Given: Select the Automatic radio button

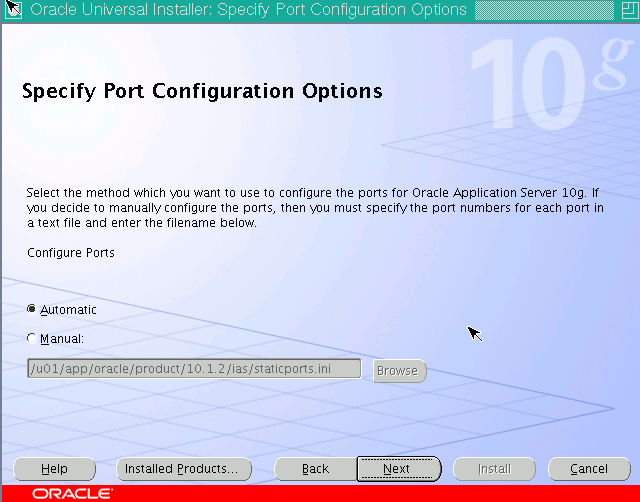Looking at the screenshot, I should click(x=31, y=309).
